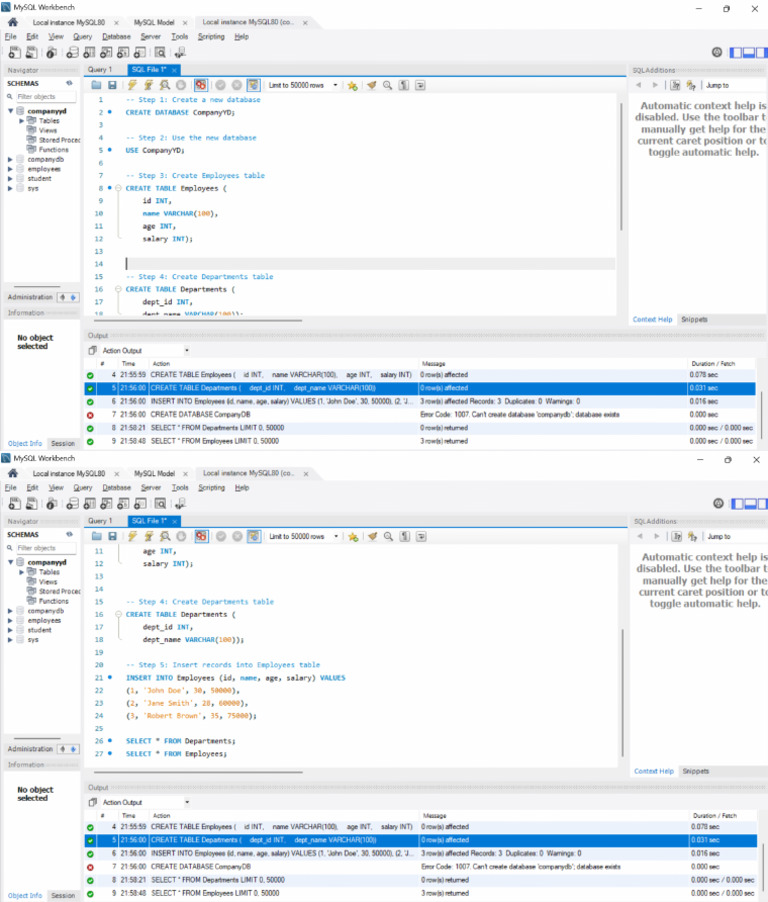Expand the employees schema in the upper Navigator
This screenshot has width=768, height=902.
point(10,169)
